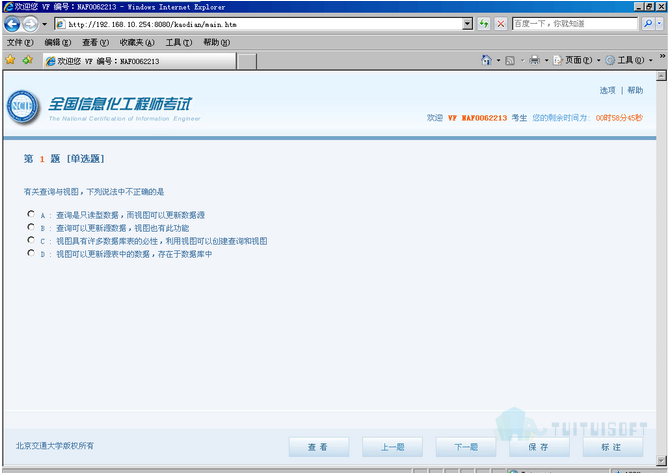Click the 选项 link
Viewport: 669px width, 473px height.
[608, 90]
